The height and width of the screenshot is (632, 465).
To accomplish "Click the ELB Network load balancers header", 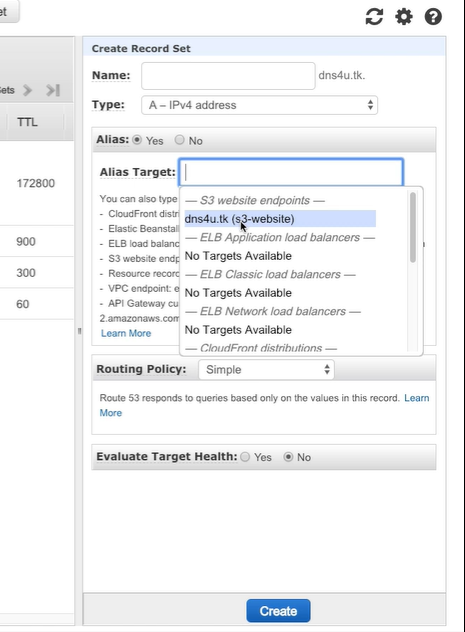I will click(x=273, y=312).
